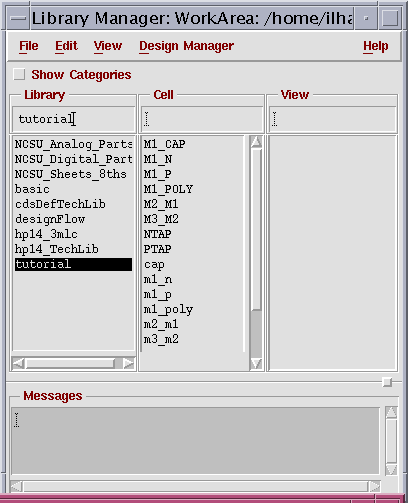Click the Cell list scroll up arrow

point(256,142)
